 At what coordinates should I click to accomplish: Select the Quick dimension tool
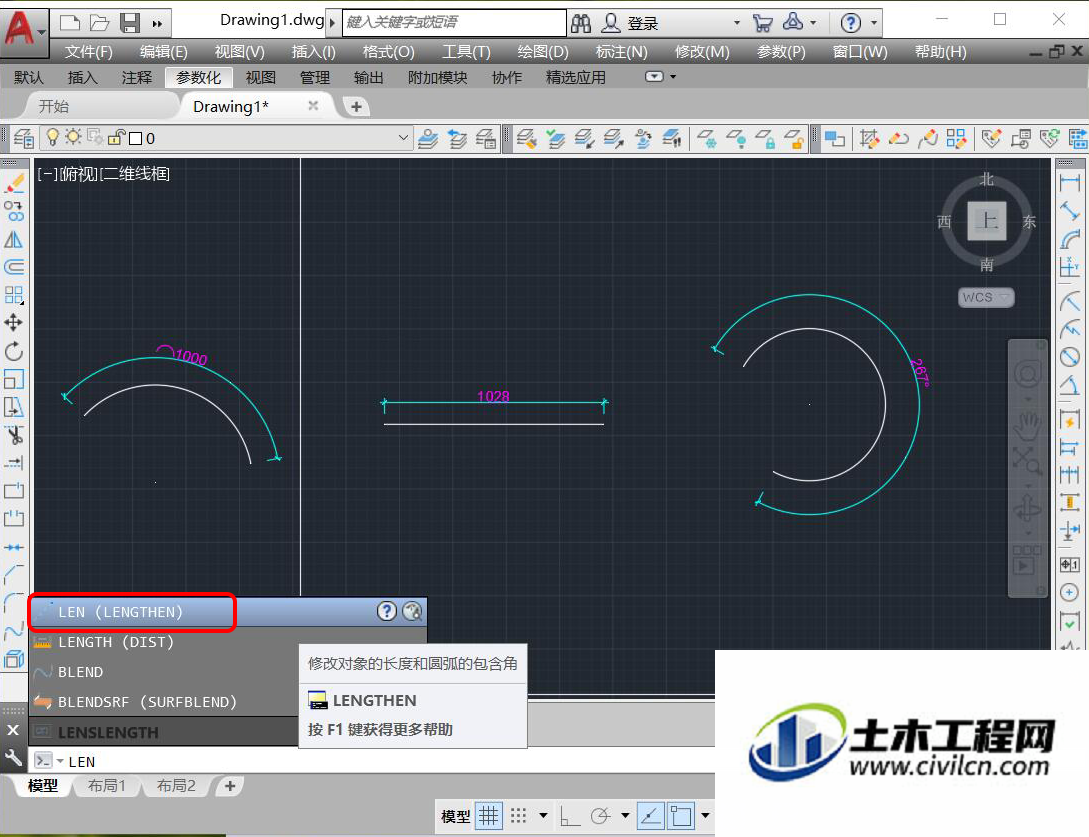(1070, 420)
